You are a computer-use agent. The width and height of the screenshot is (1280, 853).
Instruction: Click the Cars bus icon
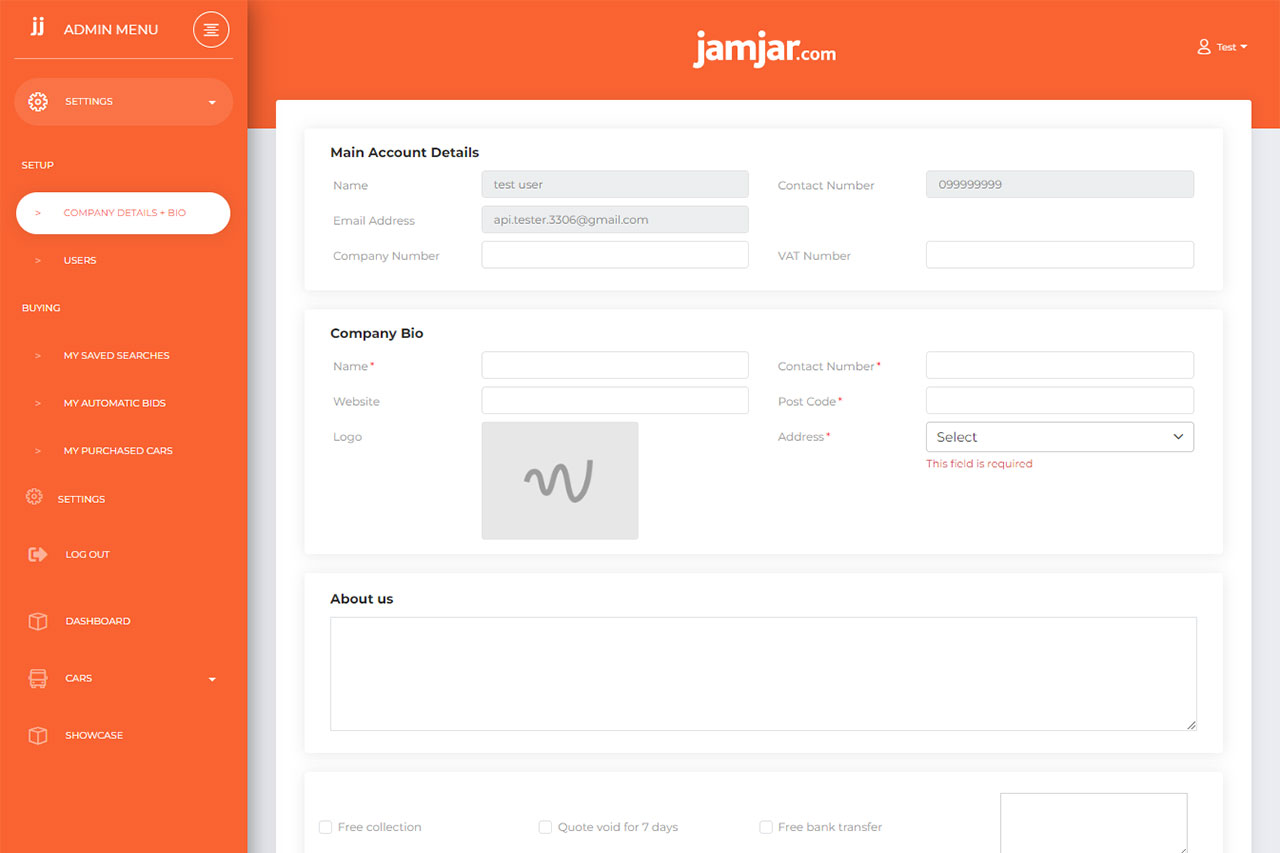pos(38,678)
